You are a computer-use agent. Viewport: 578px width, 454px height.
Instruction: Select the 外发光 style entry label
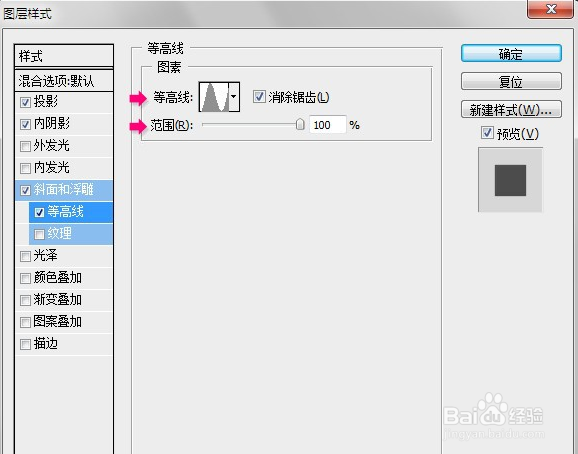pyautogui.click(x=52, y=146)
